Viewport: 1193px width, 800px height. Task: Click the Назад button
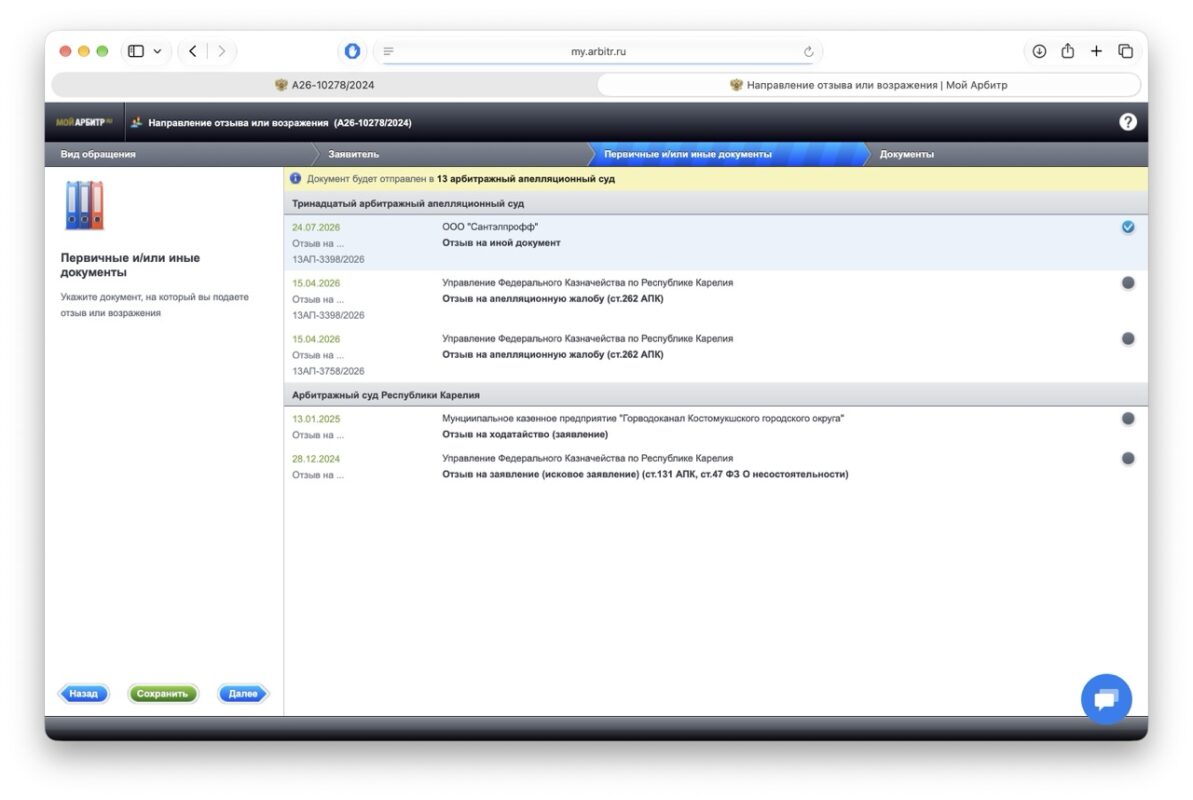(x=84, y=693)
